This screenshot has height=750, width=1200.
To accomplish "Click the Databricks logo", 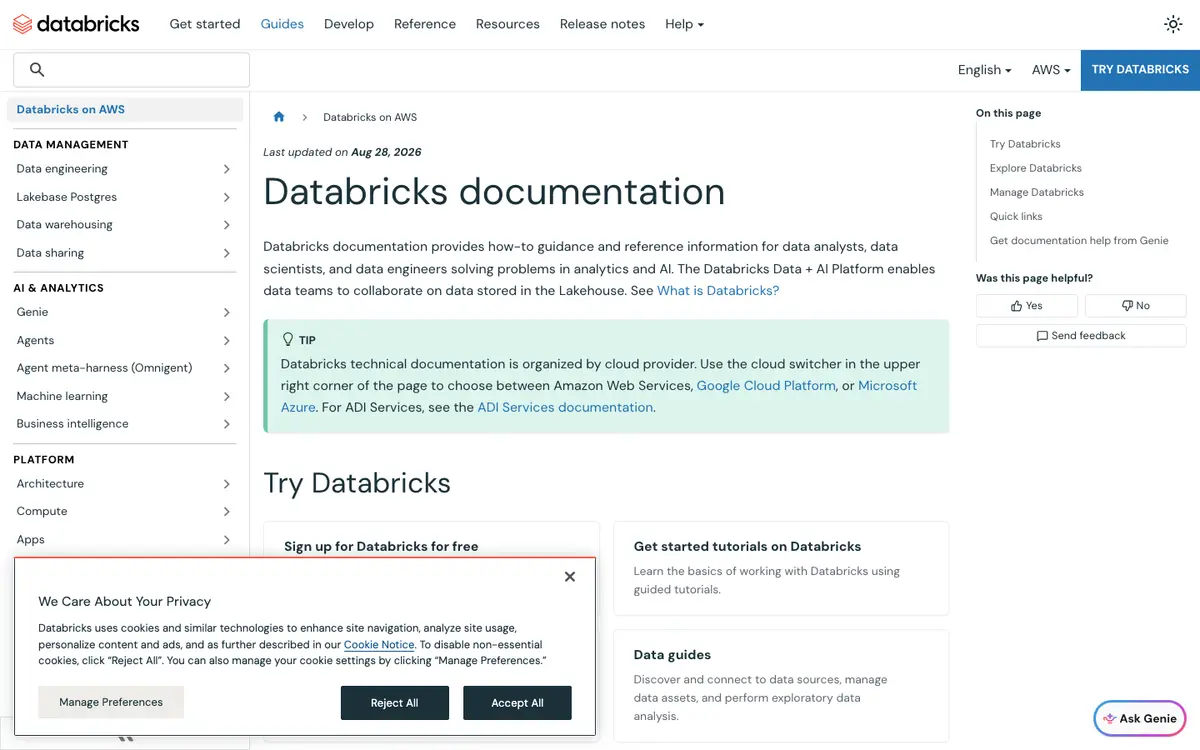I will (x=76, y=24).
